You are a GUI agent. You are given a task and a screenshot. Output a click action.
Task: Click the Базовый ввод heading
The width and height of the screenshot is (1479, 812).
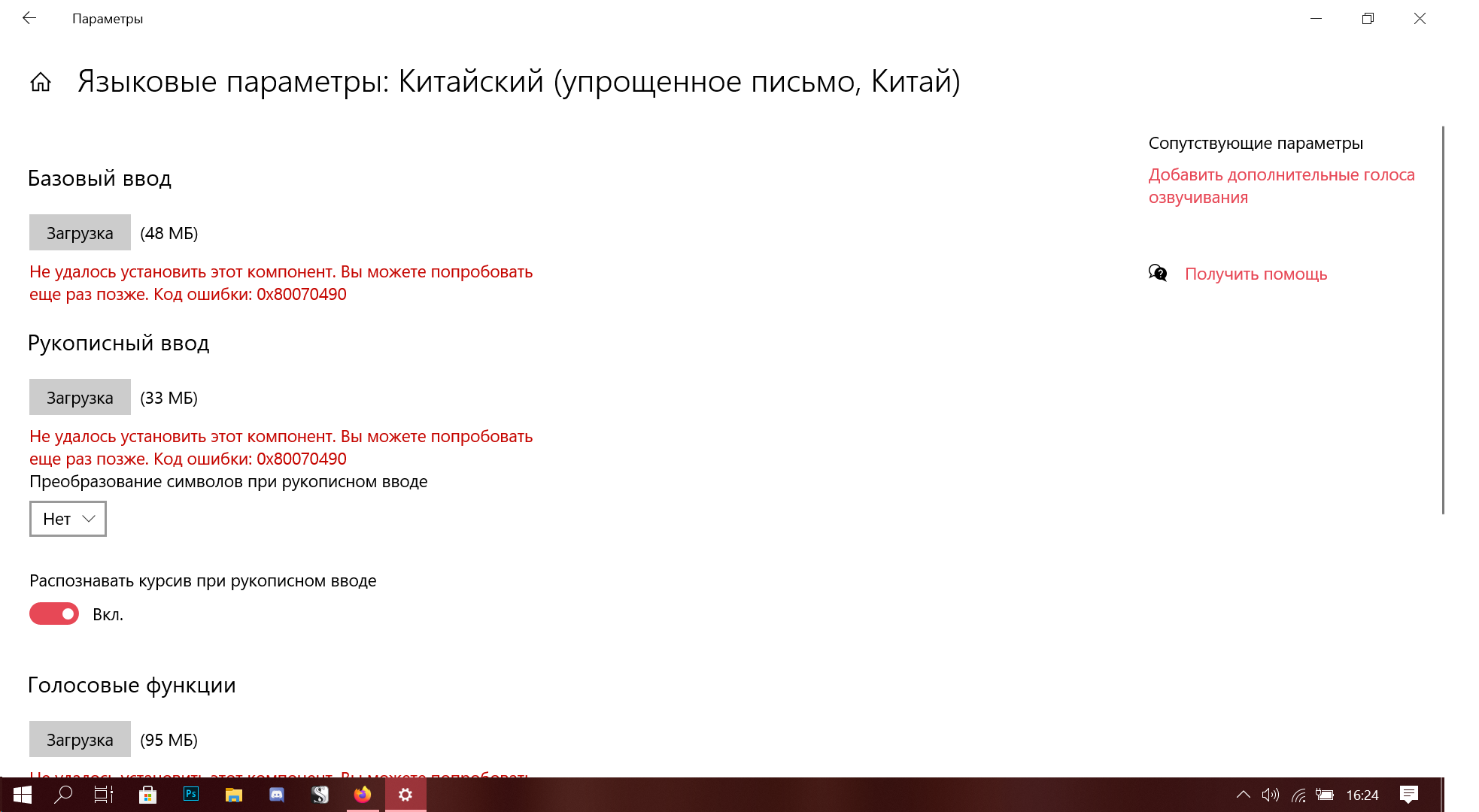click(99, 179)
